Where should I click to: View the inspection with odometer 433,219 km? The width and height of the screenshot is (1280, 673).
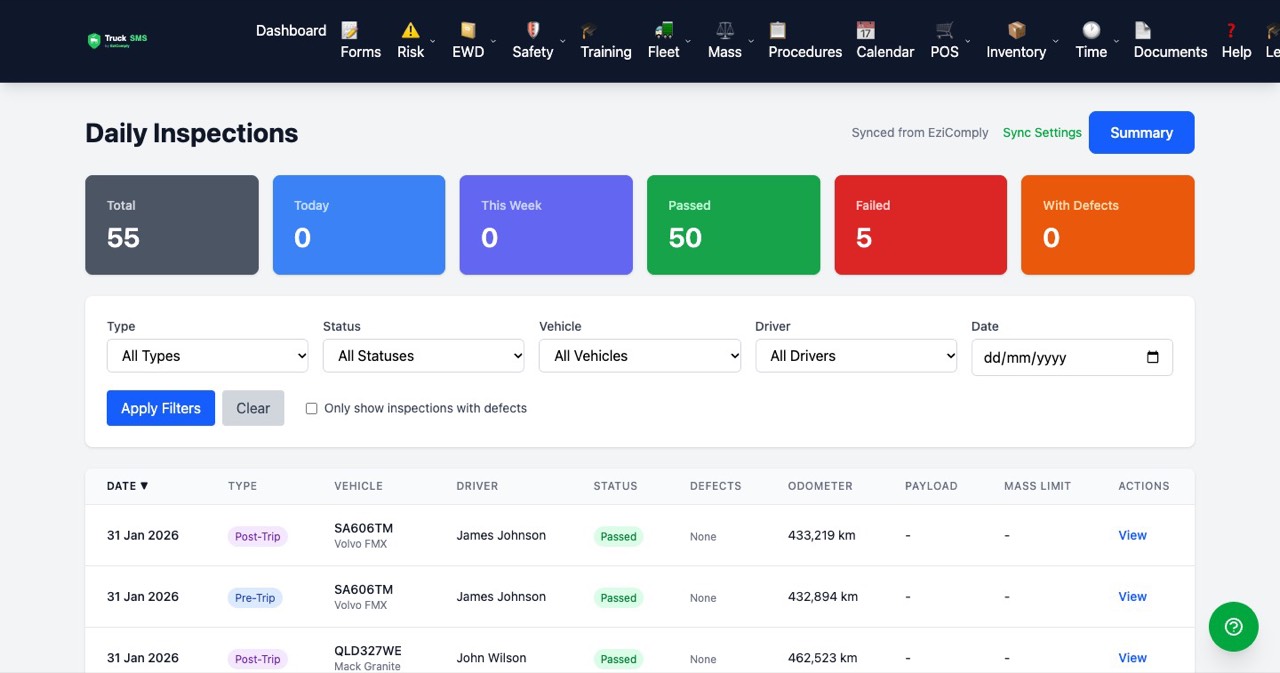pyautogui.click(x=1132, y=535)
